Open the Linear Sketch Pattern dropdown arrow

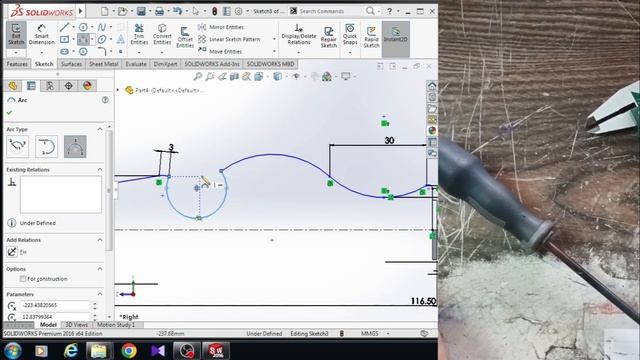click(274, 40)
